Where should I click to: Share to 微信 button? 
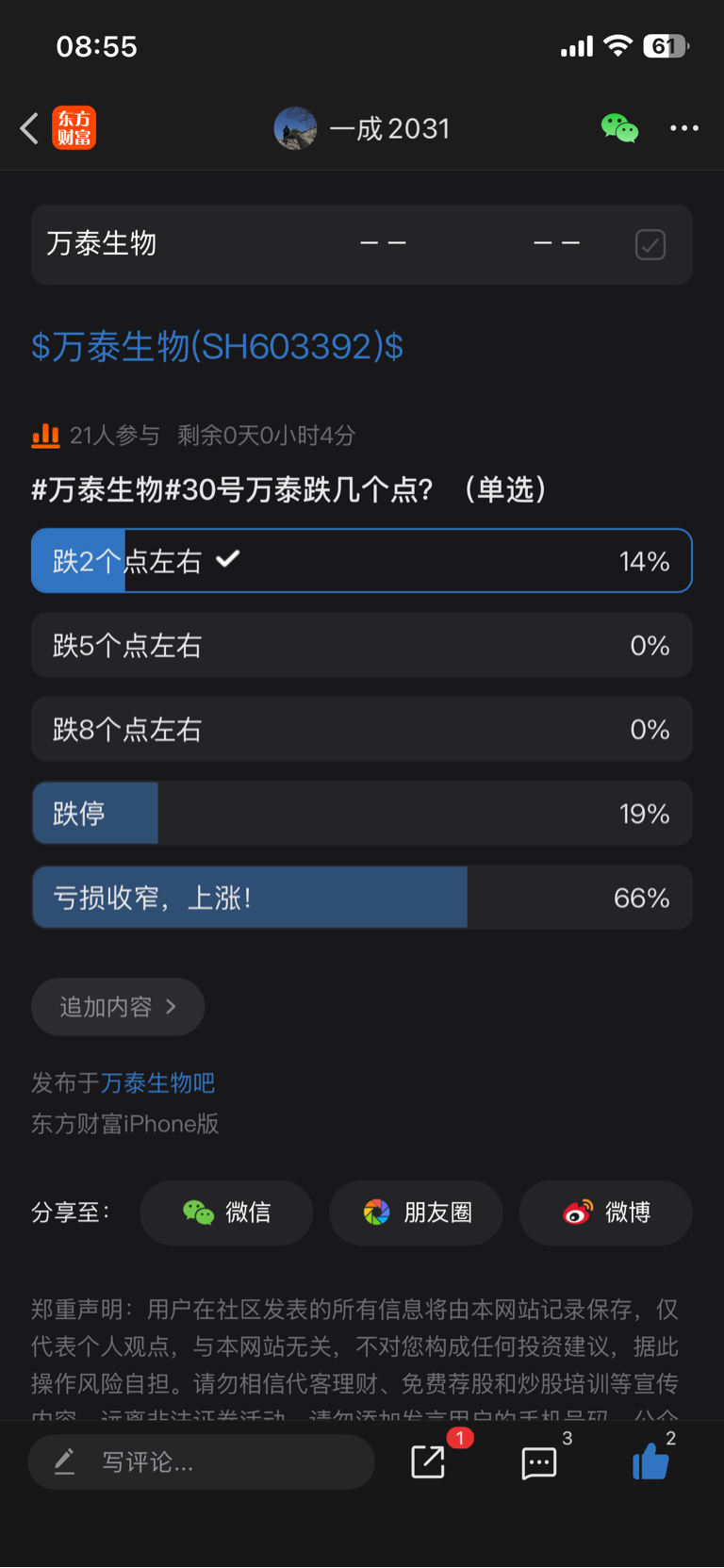(x=226, y=1213)
